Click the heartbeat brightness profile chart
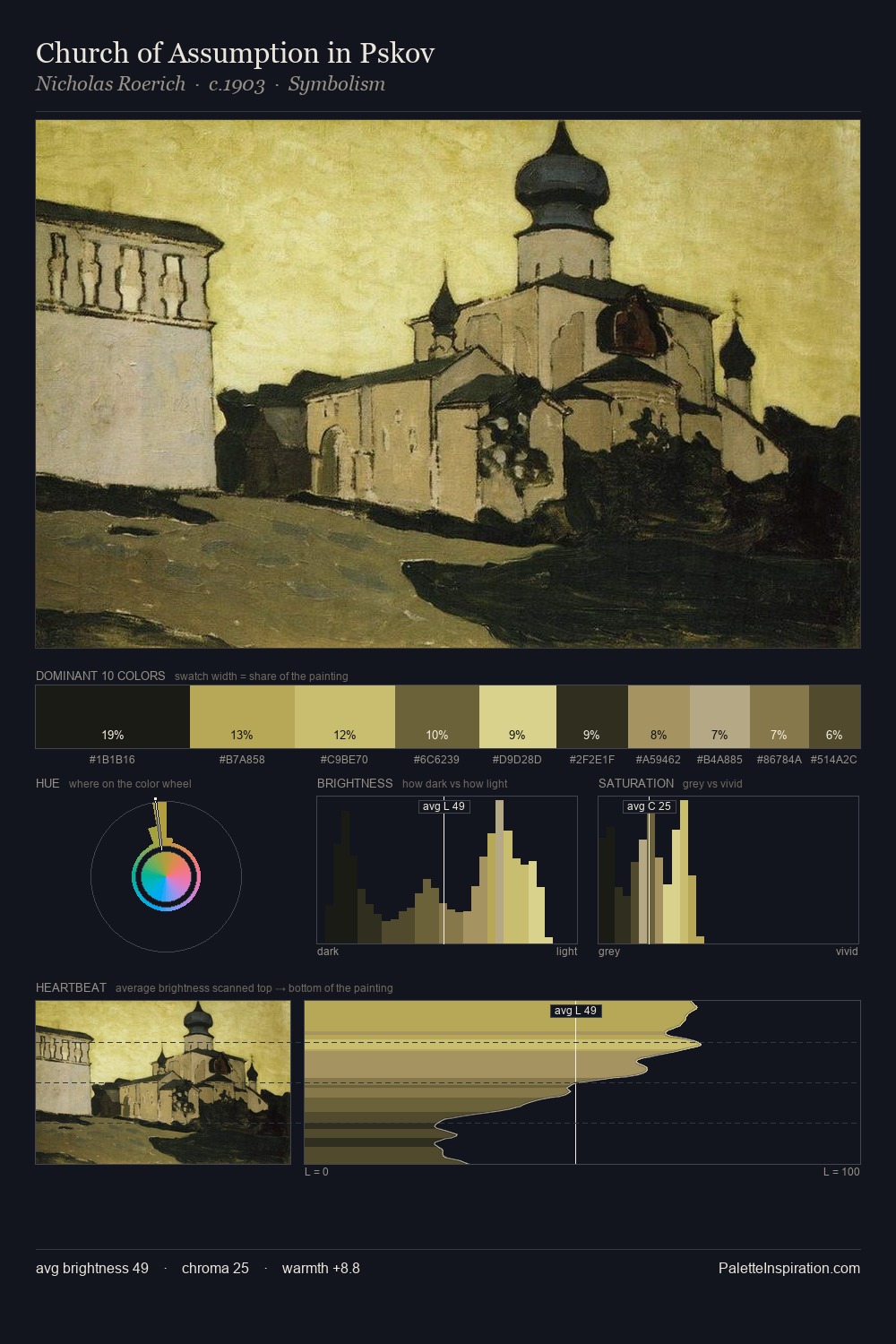Screen dimensions: 896x1344 pyautogui.click(x=582, y=1082)
